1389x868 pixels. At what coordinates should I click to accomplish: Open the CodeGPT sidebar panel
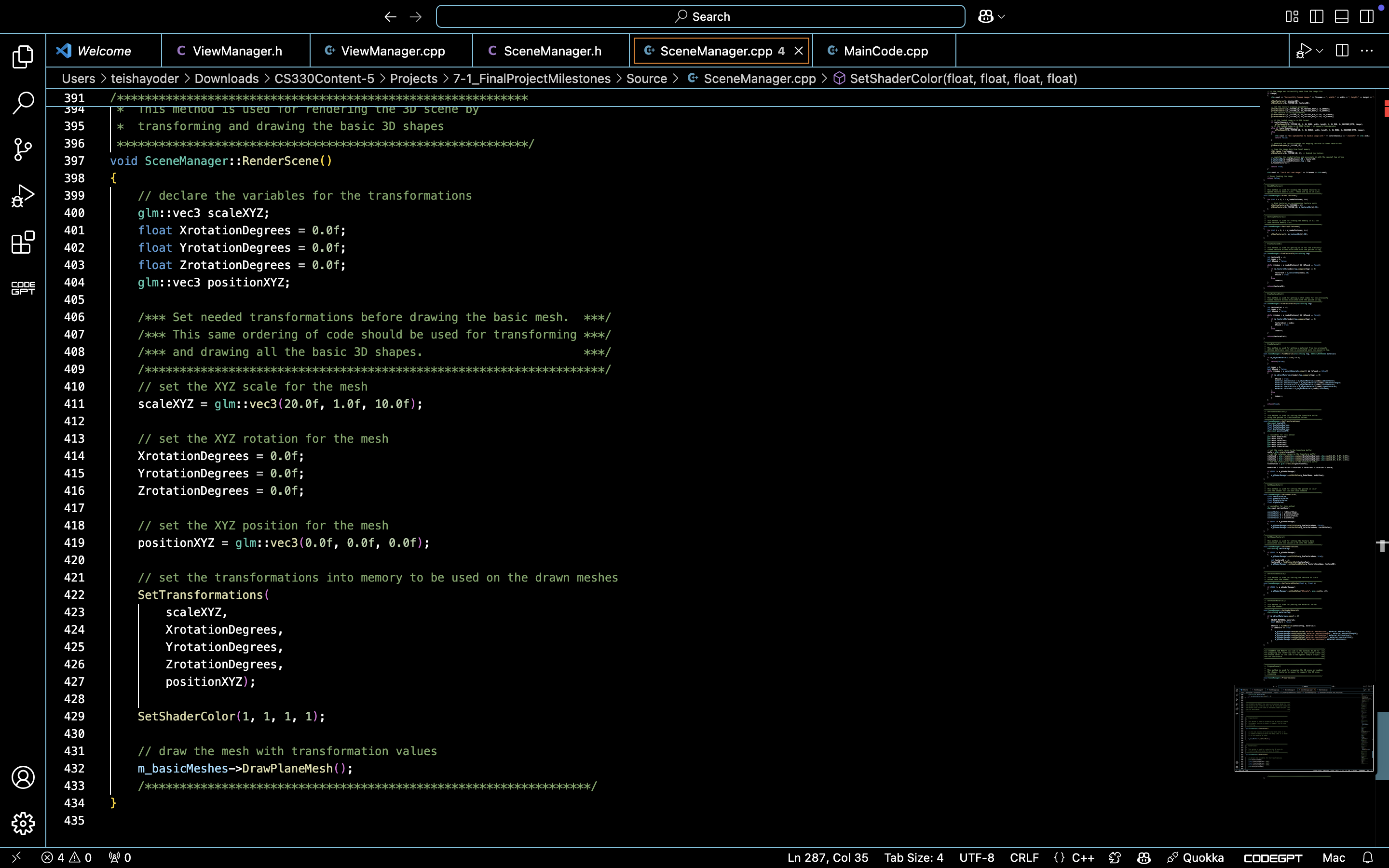click(x=23, y=288)
